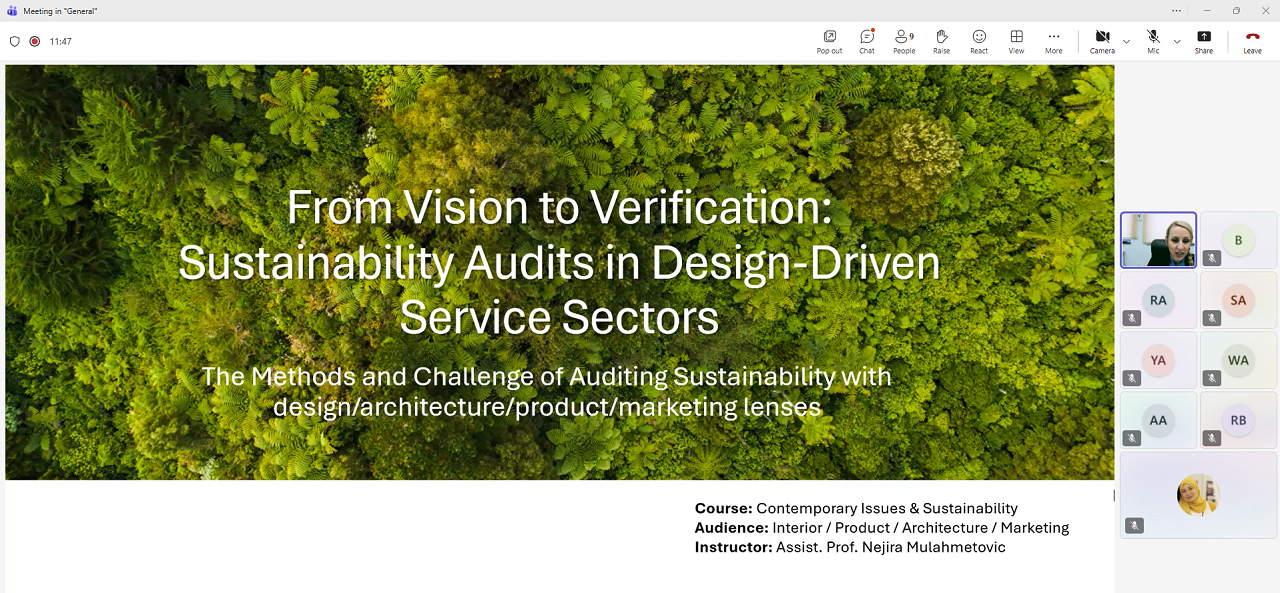Leave the meeting
The width and height of the screenshot is (1280, 593).
[1252, 41]
